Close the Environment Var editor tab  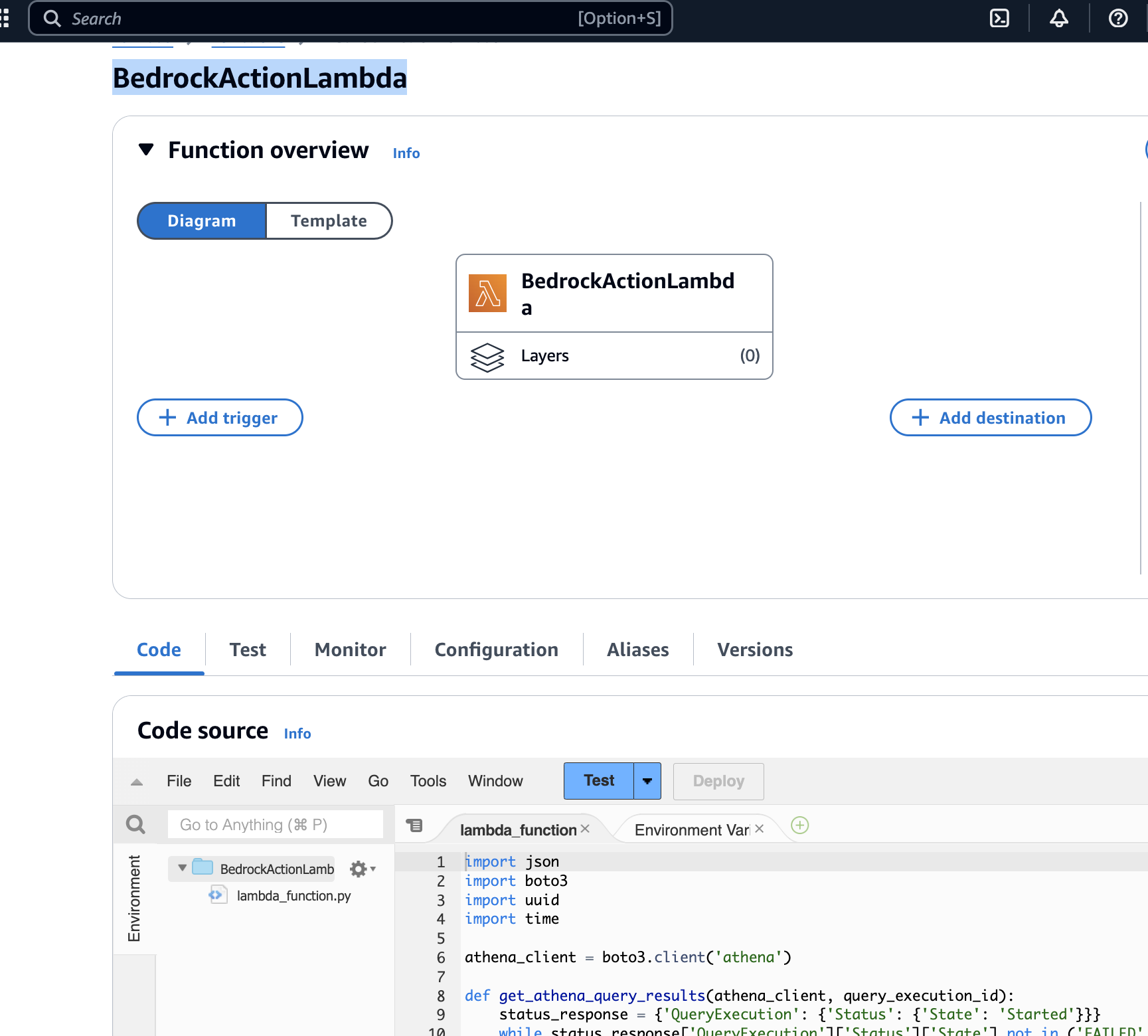[760, 829]
